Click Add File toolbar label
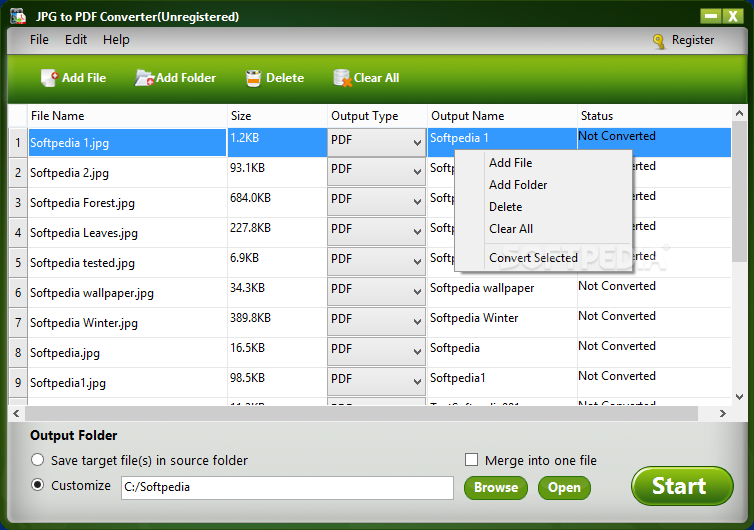The width and height of the screenshot is (754, 530). click(x=84, y=78)
